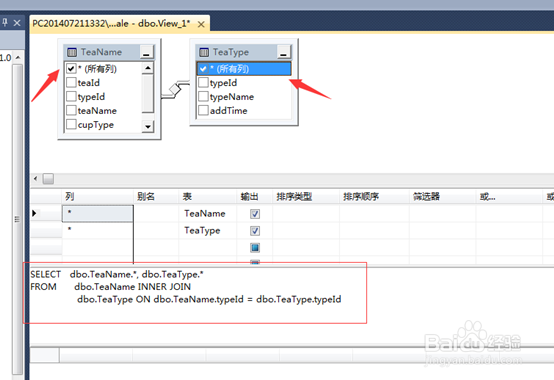Click the 输出 column header

click(254, 196)
